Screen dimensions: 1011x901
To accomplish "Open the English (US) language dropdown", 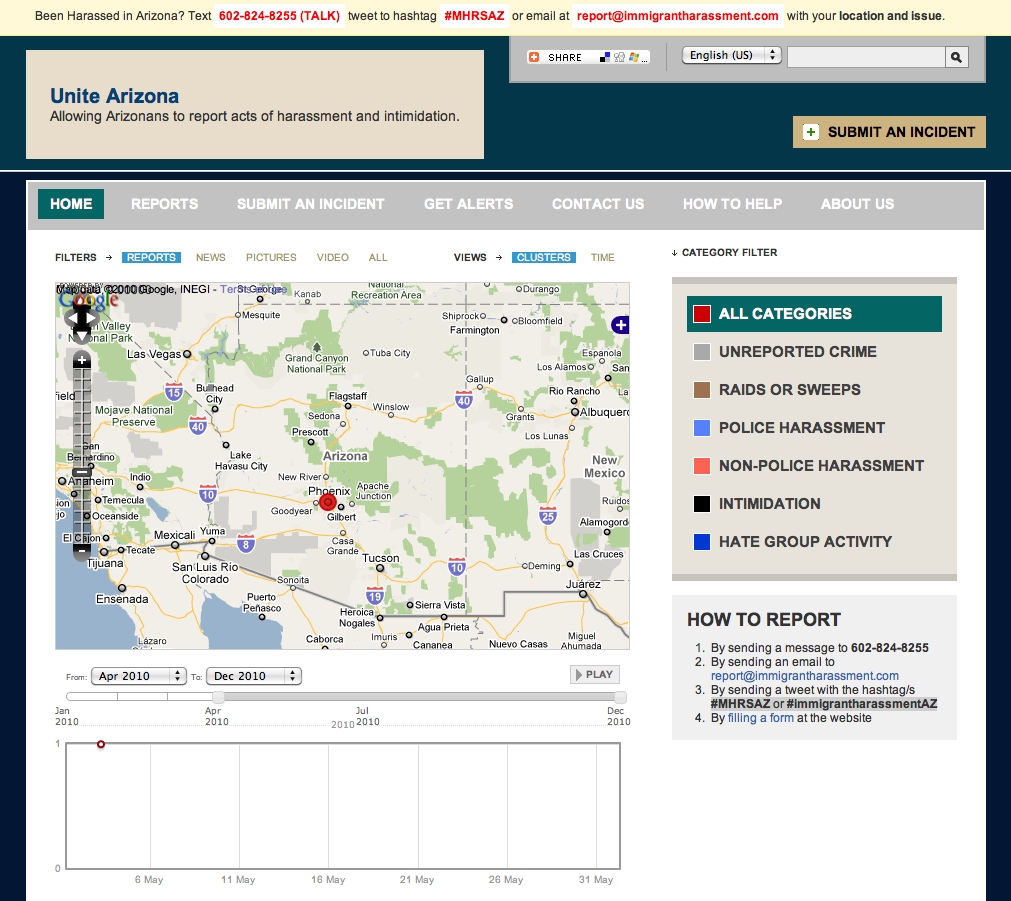I will click(x=732, y=55).
